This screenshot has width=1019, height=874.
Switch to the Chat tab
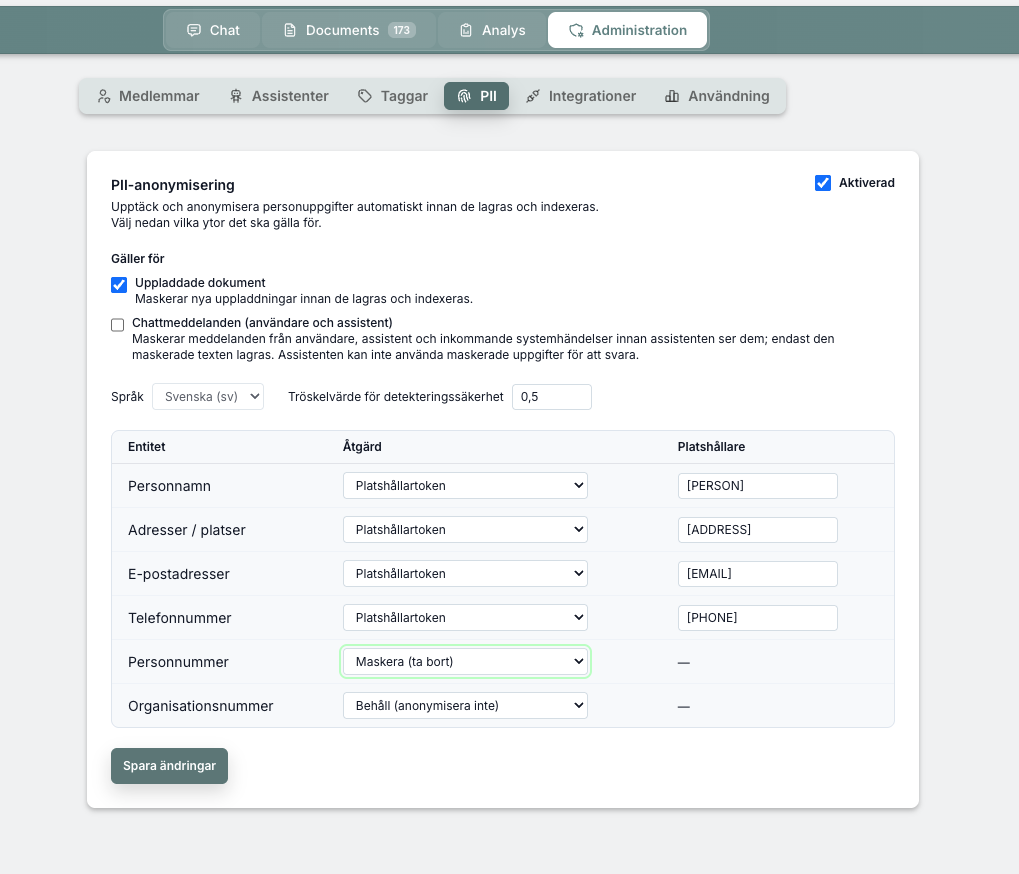point(213,31)
